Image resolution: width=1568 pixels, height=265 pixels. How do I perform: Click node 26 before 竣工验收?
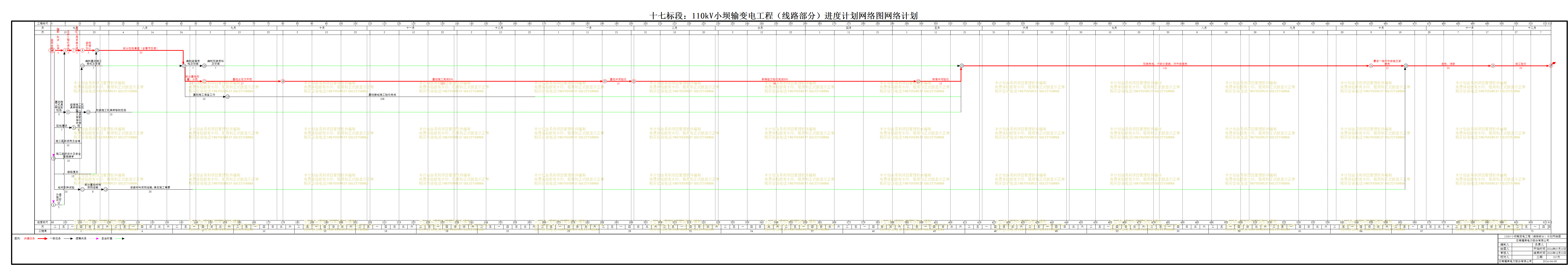pos(1493,66)
